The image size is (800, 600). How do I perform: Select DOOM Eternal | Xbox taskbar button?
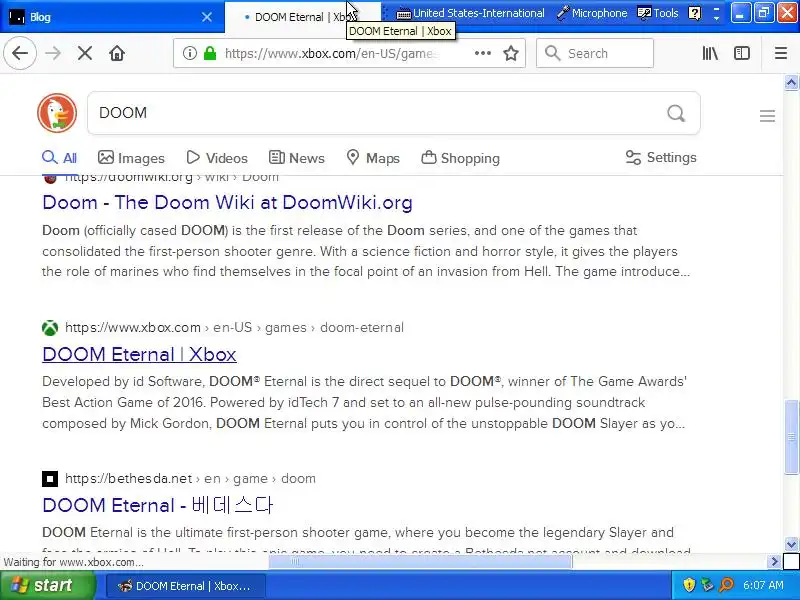click(x=185, y=586)
